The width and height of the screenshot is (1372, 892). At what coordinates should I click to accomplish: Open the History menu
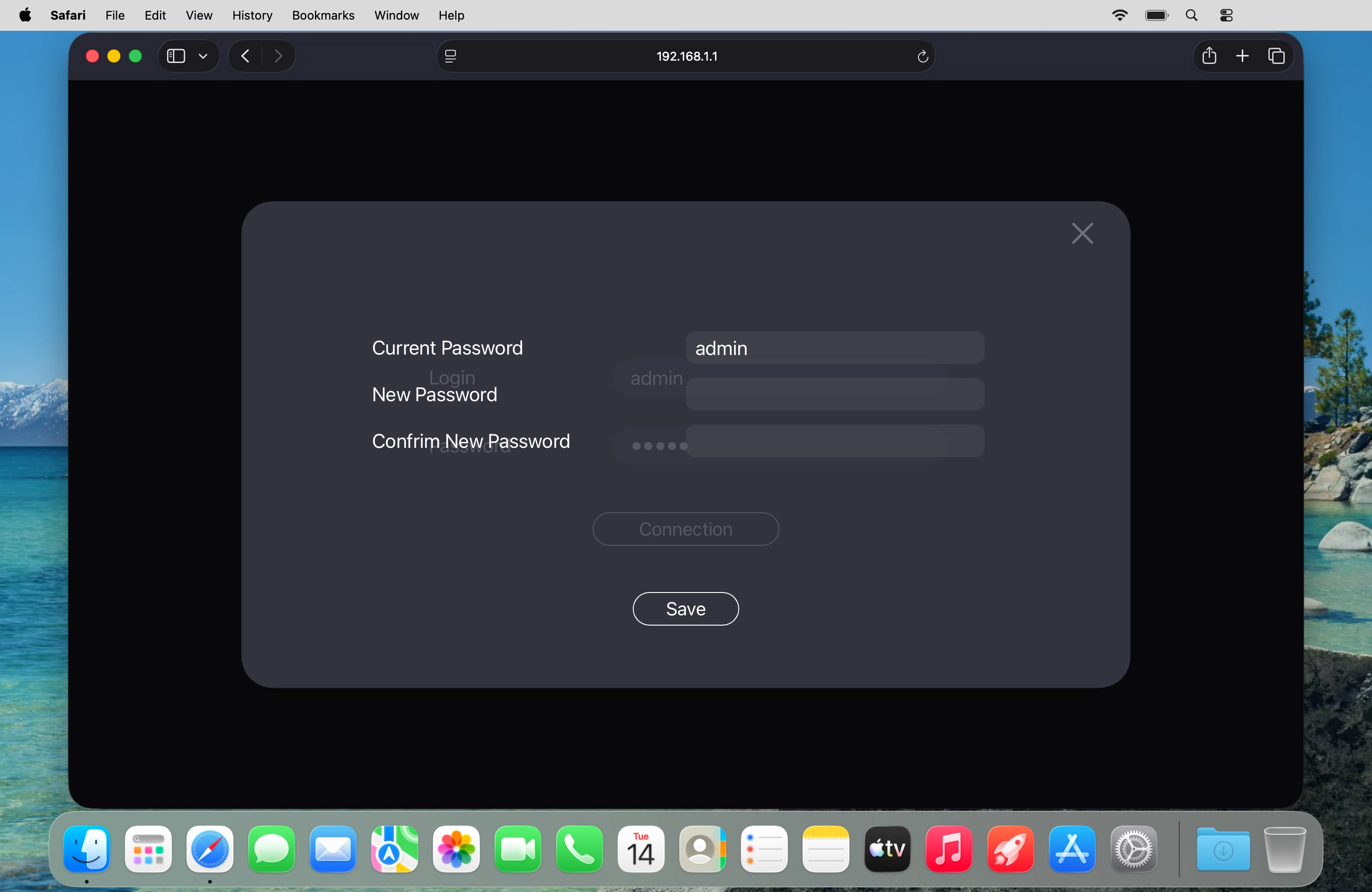tap(252, 15)
